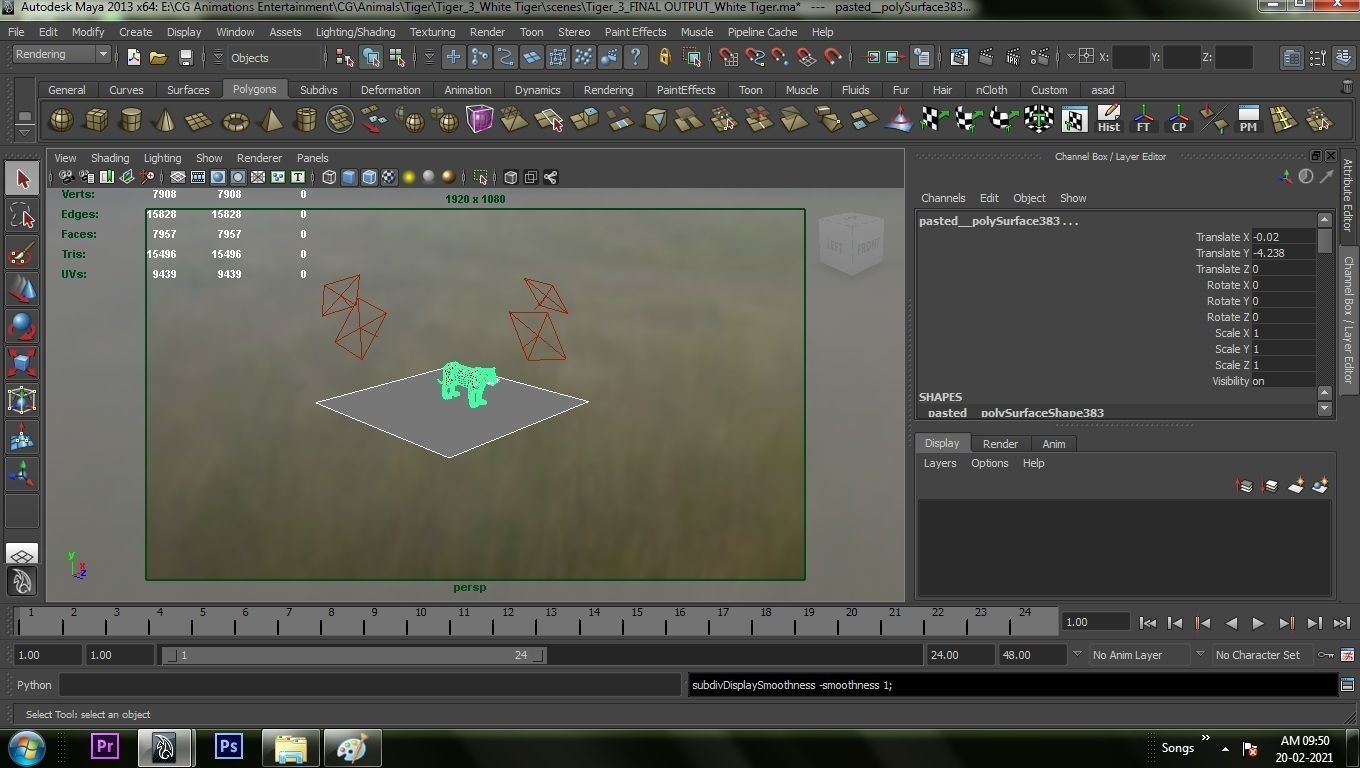1360x768 pixels.
Task: Open the Render layer tab
Action: click(1000, 444)
